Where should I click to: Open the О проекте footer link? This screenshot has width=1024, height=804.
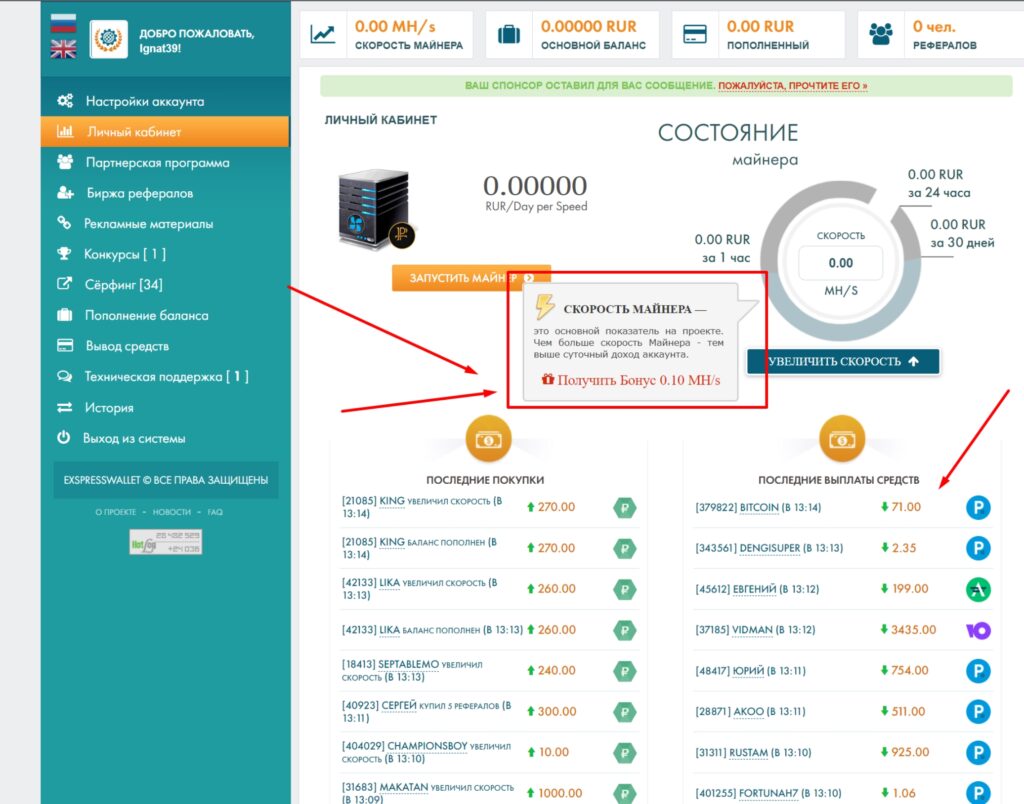tap(116, 512)
